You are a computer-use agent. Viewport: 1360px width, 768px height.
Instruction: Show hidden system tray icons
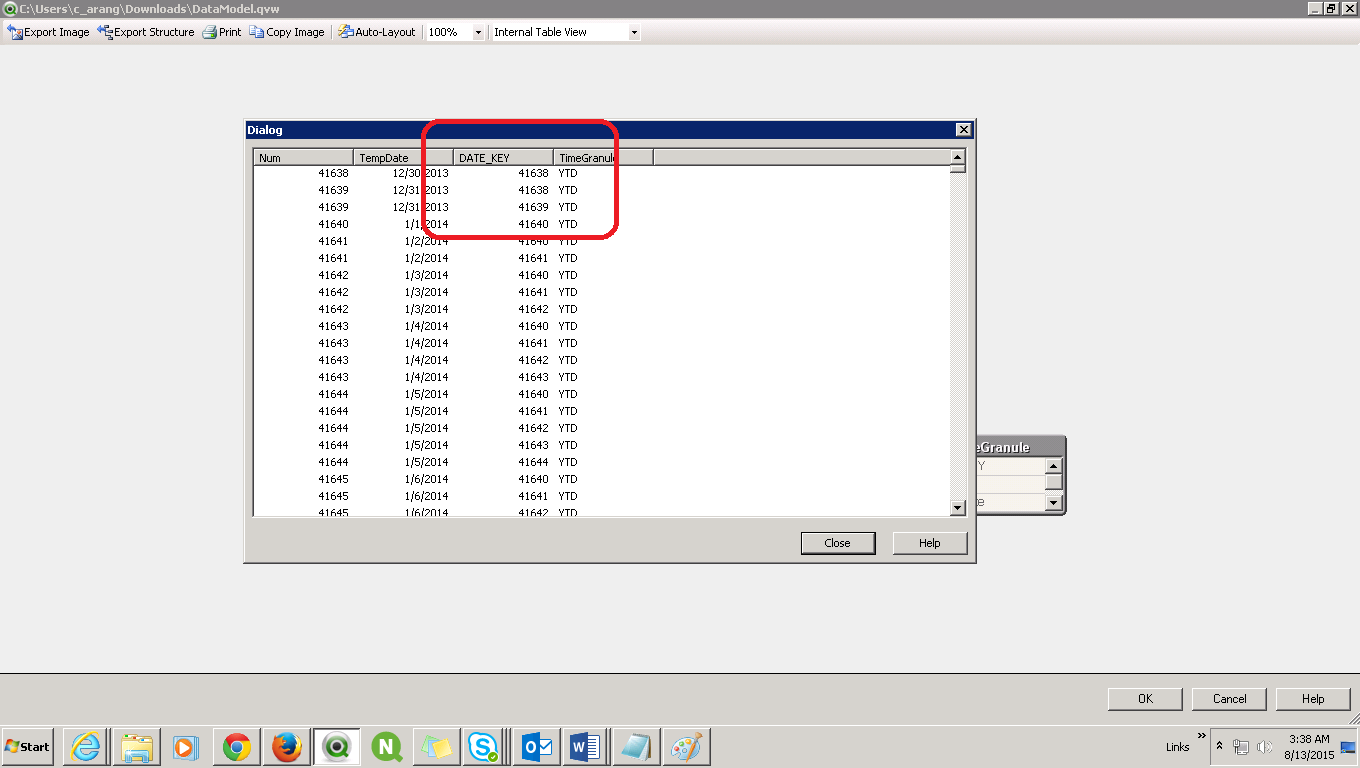(x=1219, y=746)
